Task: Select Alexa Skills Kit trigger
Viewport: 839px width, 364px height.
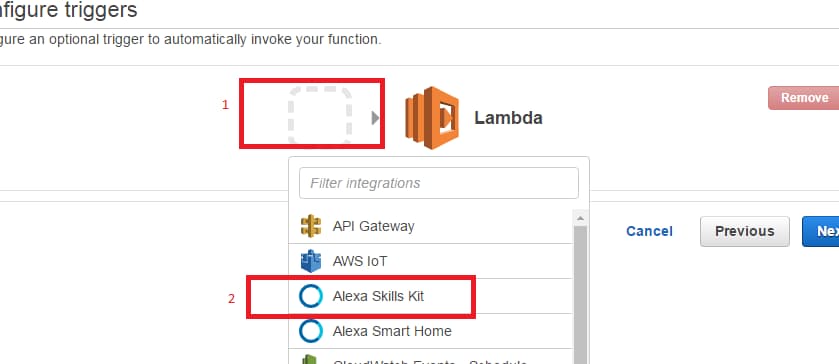Action: tap(431, 296)
